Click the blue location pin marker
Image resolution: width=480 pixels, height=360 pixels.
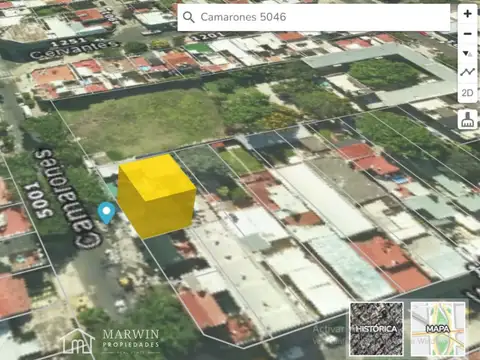(x=106, y=213)
